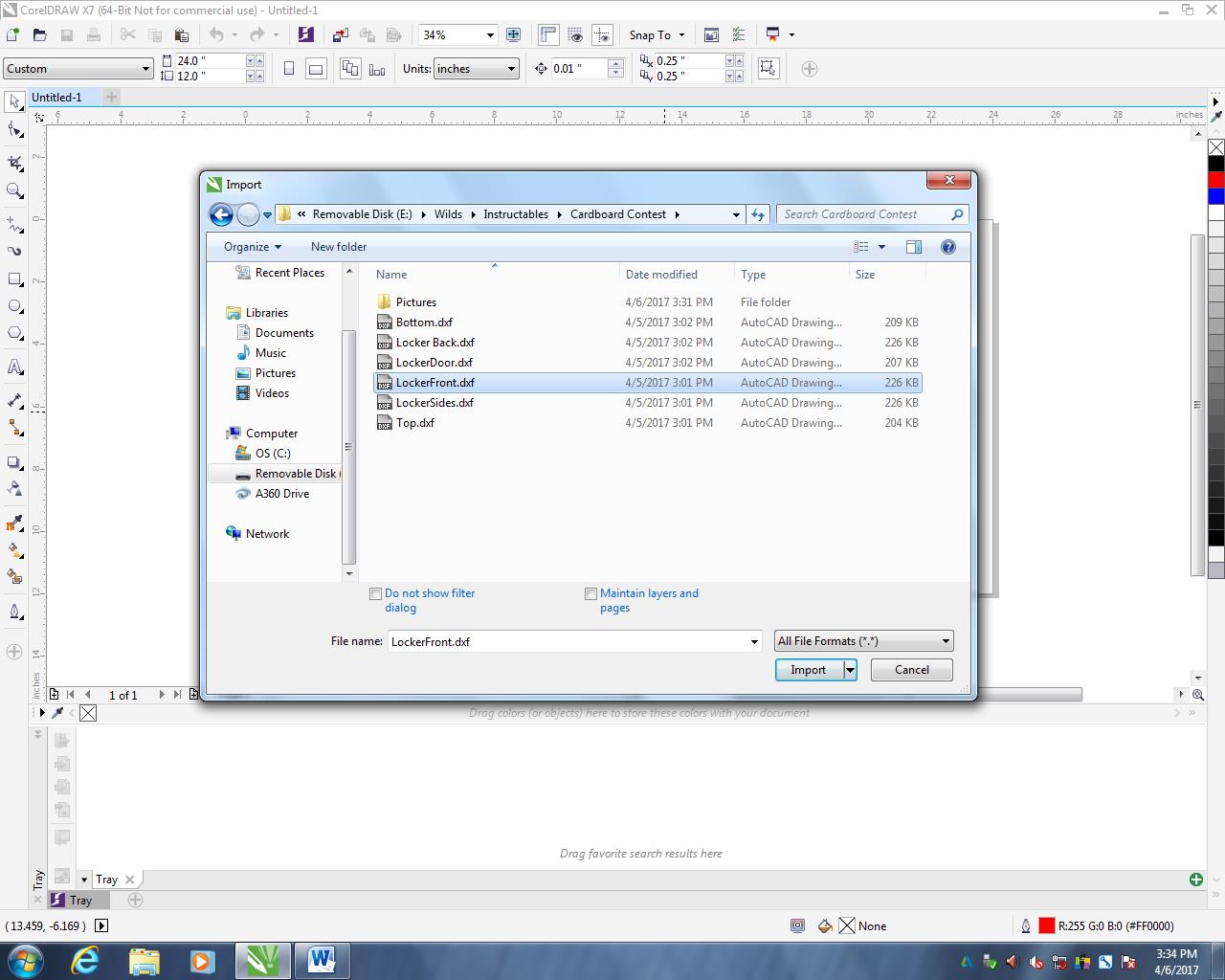Click Treat as Filled icon on property bar

[768, 69]
